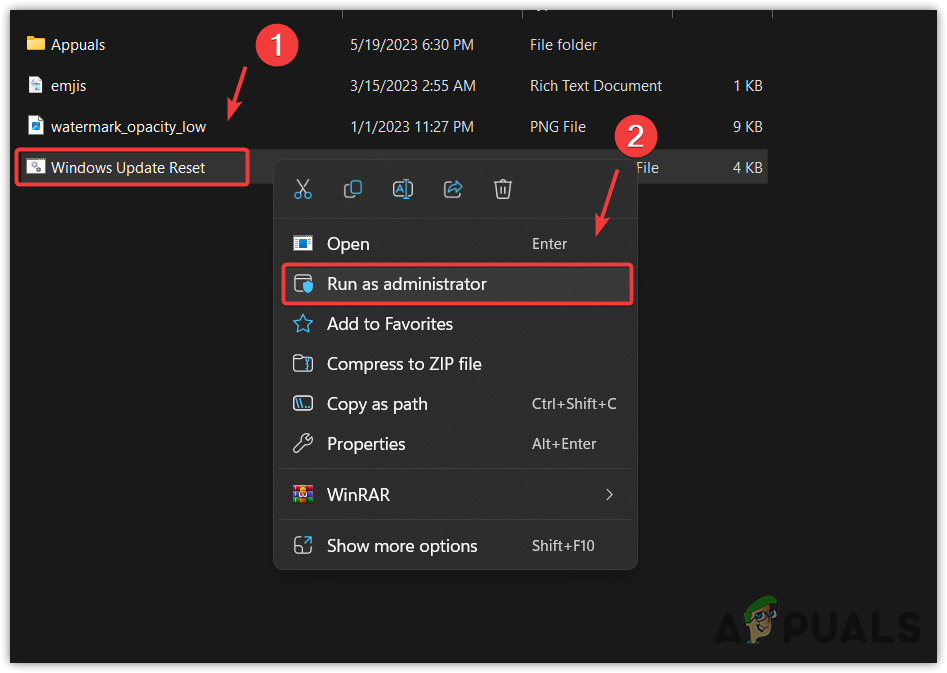Image resolution: width=947 pixels, height=673 pixels.
Task: Click the Share icon in context menu
Action: (453, 189)
